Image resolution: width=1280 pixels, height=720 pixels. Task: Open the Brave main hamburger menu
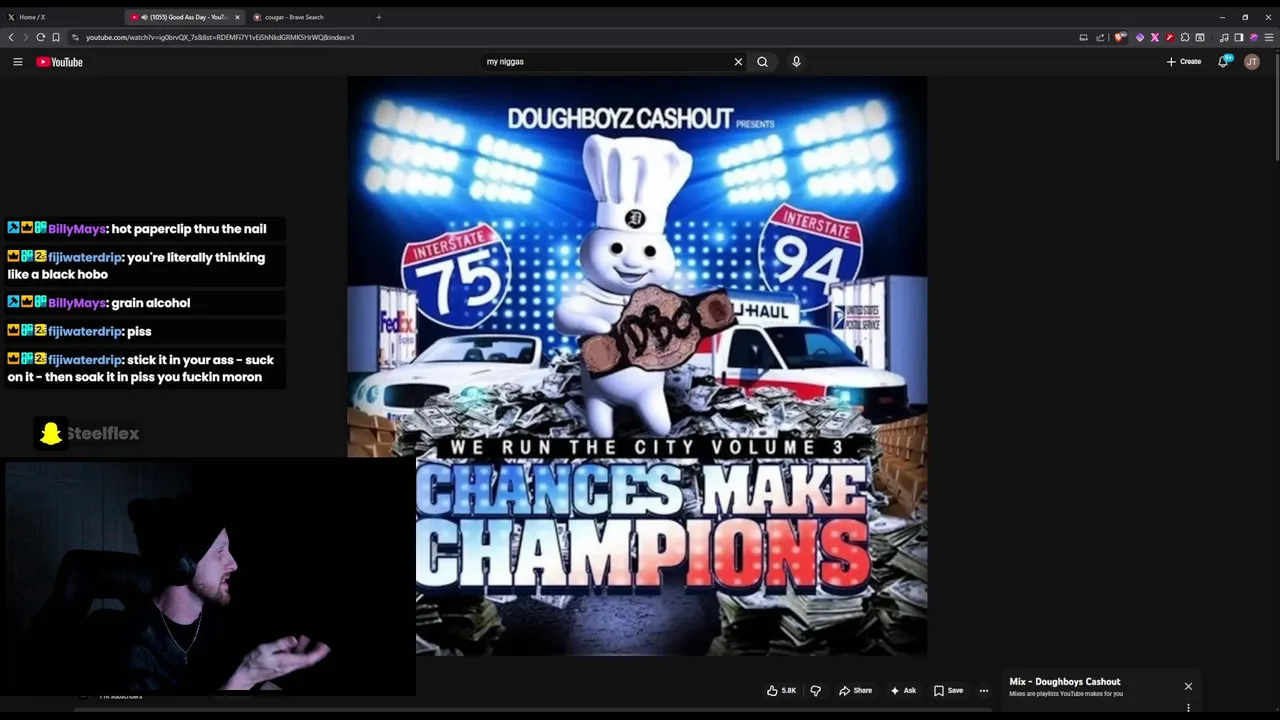[1269, 37]
